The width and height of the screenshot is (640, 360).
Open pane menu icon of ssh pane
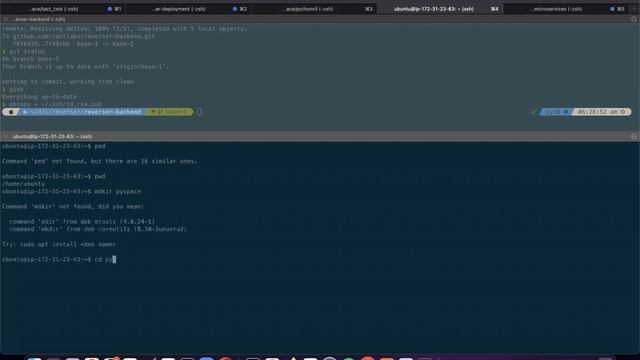pos(634,136)
